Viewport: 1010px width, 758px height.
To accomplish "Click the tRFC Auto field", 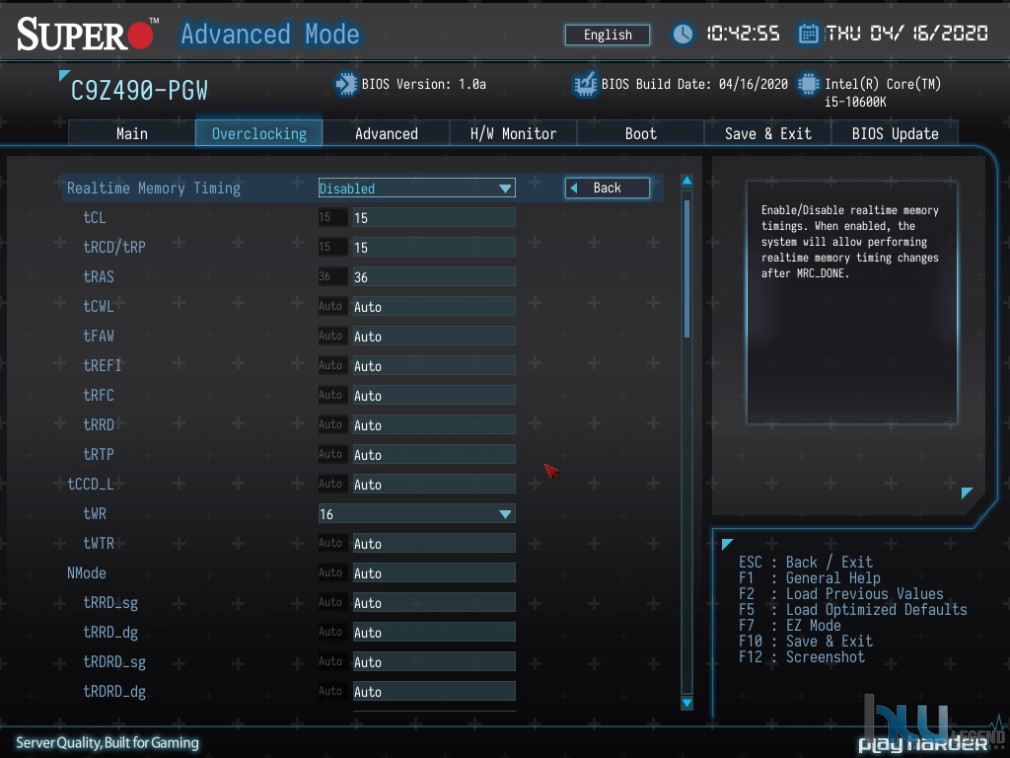I will pyautogui.click(x=434, y=395).
